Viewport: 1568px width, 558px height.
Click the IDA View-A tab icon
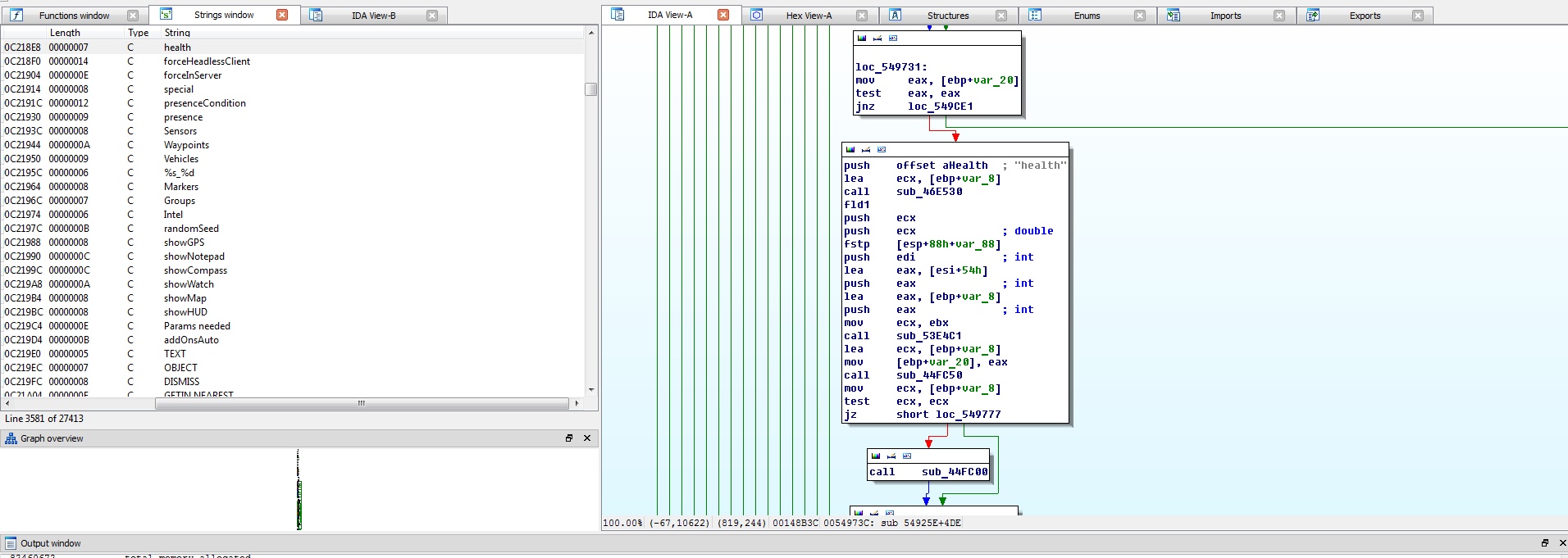[618, 15]
